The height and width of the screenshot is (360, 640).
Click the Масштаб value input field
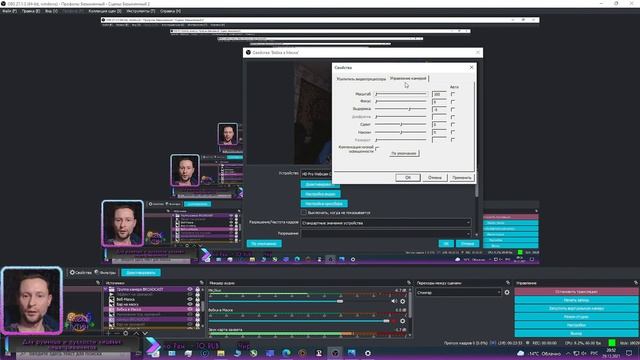point(440,94)
